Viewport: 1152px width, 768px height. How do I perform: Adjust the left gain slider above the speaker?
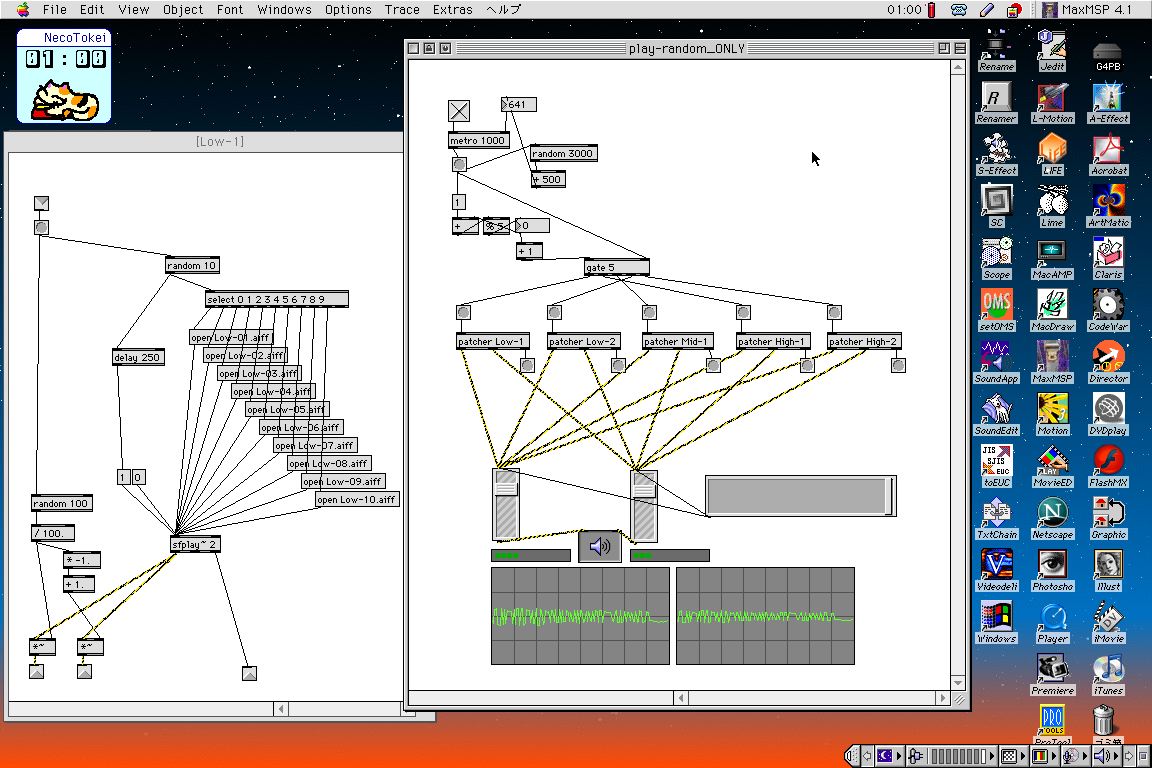click(x=505, y=504)
